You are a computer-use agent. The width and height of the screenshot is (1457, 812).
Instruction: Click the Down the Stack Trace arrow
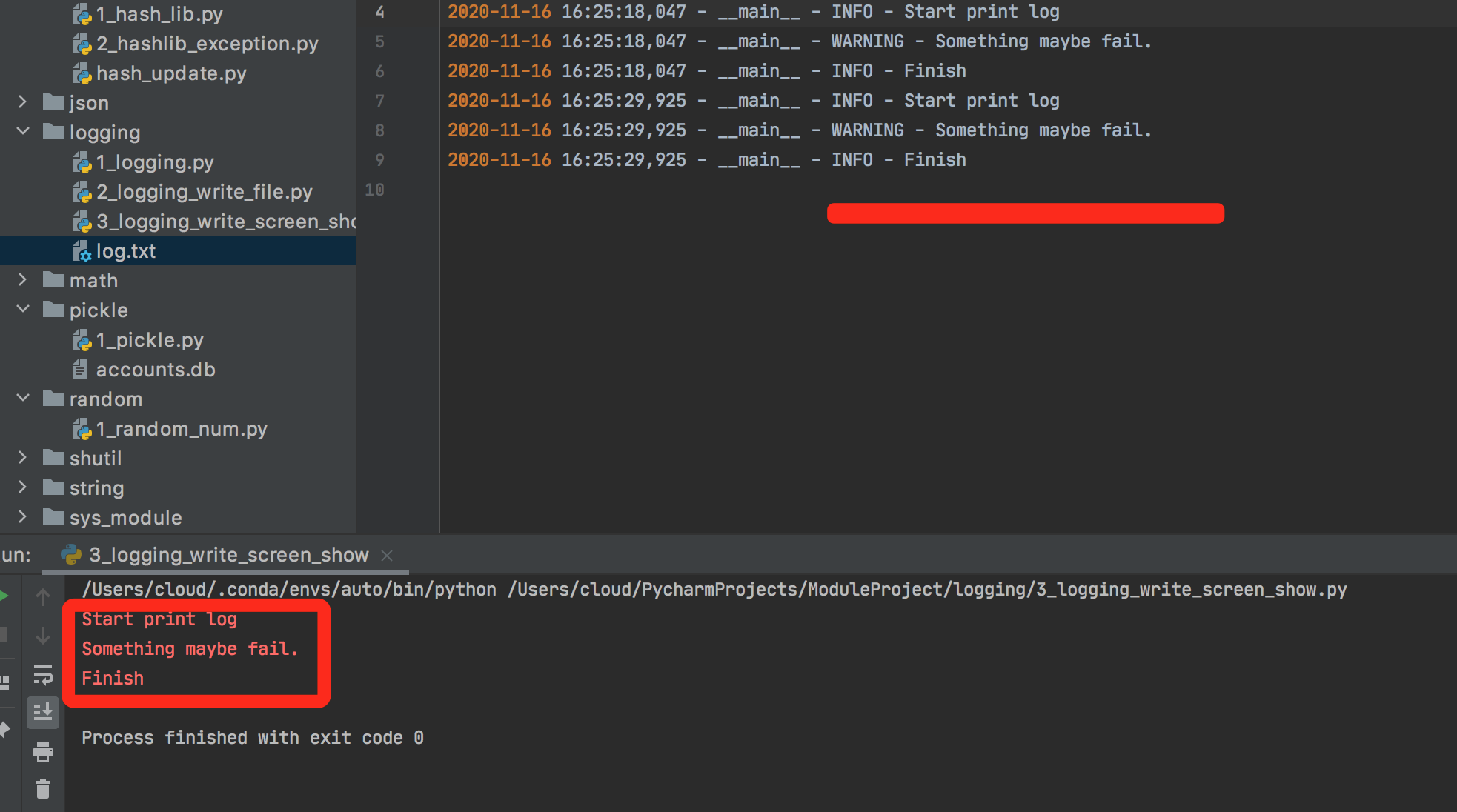coord(43,636)
